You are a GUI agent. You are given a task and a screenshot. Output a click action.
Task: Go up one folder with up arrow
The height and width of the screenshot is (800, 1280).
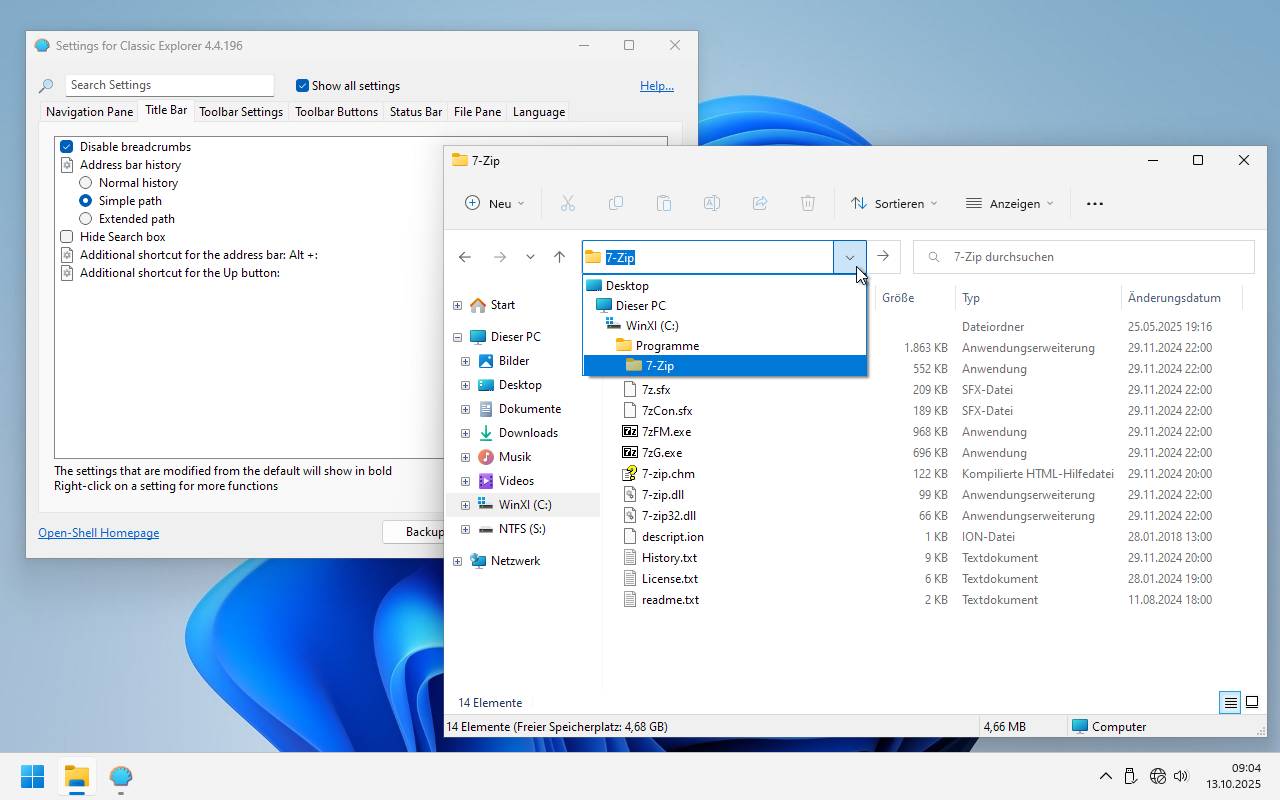pos(559,257)
